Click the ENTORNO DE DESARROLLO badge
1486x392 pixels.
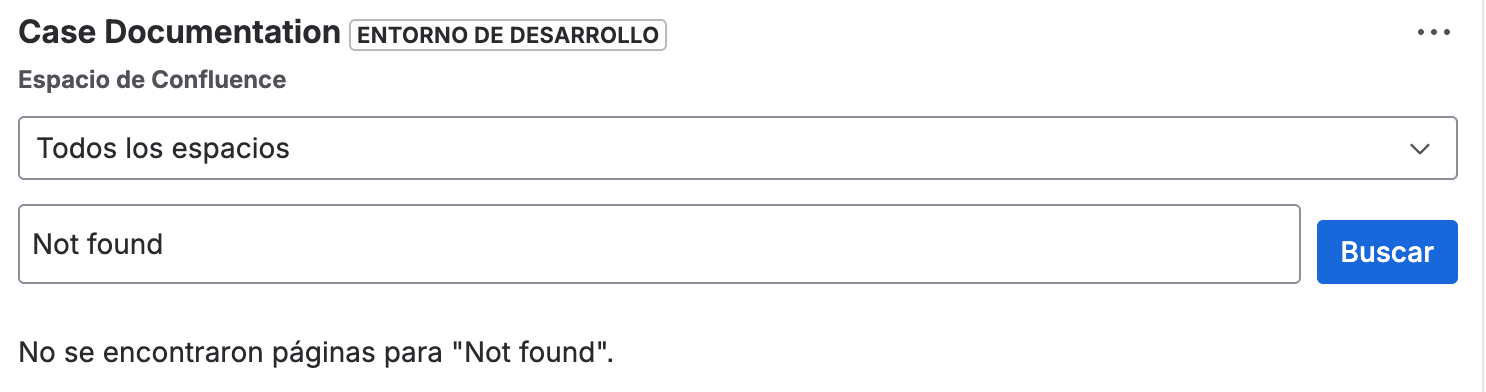click(x=508, y=35)
